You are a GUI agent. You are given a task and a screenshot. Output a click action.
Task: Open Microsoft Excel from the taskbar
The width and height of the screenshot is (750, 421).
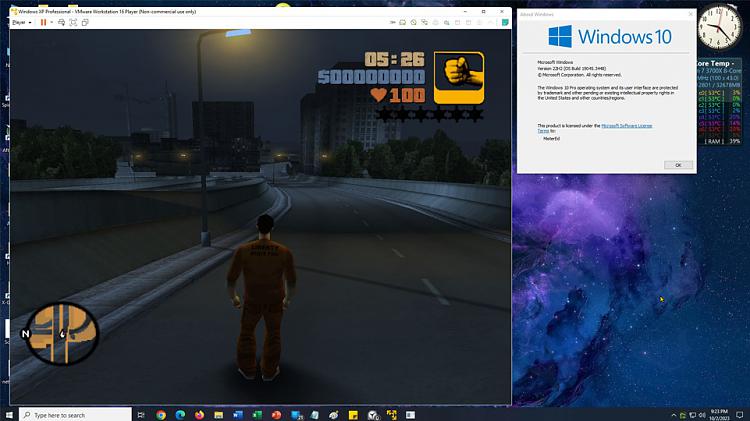pos(257,415)
